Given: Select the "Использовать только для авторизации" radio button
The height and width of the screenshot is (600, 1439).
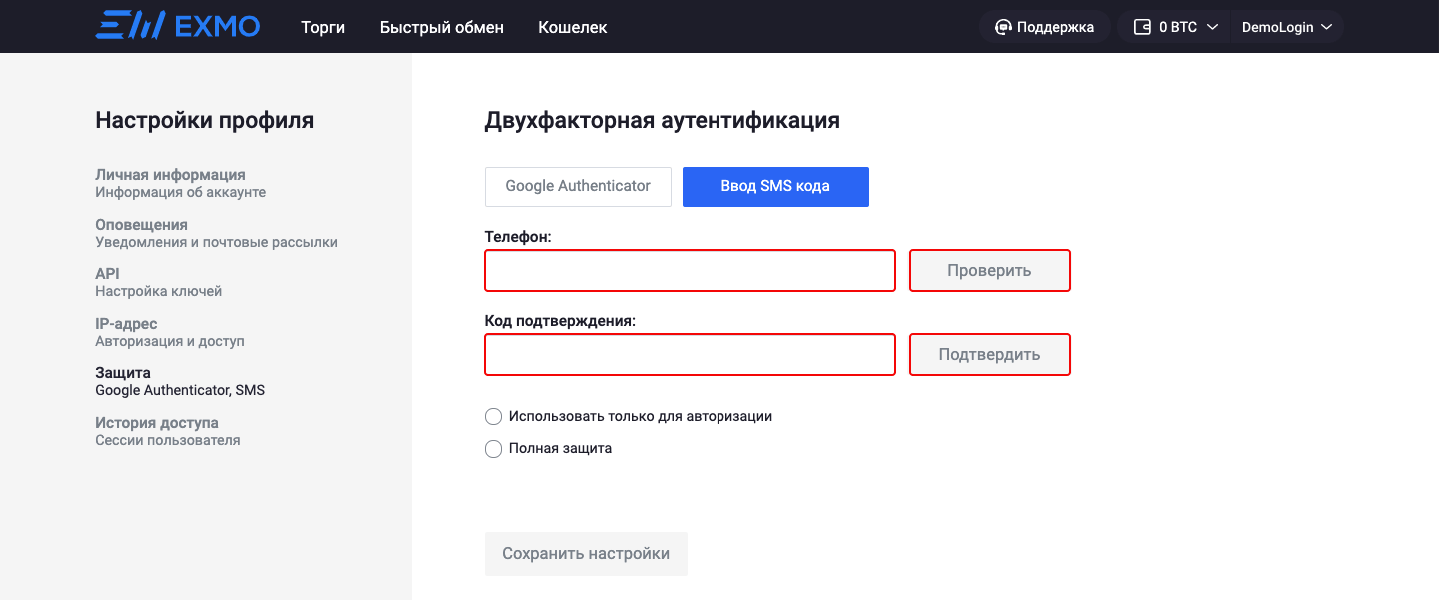Looking at the screenshot, I should [493, 417].
